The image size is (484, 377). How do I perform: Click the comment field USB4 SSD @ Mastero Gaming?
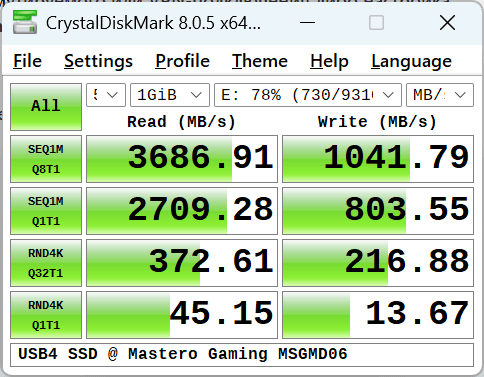click(x=242, y=355)
